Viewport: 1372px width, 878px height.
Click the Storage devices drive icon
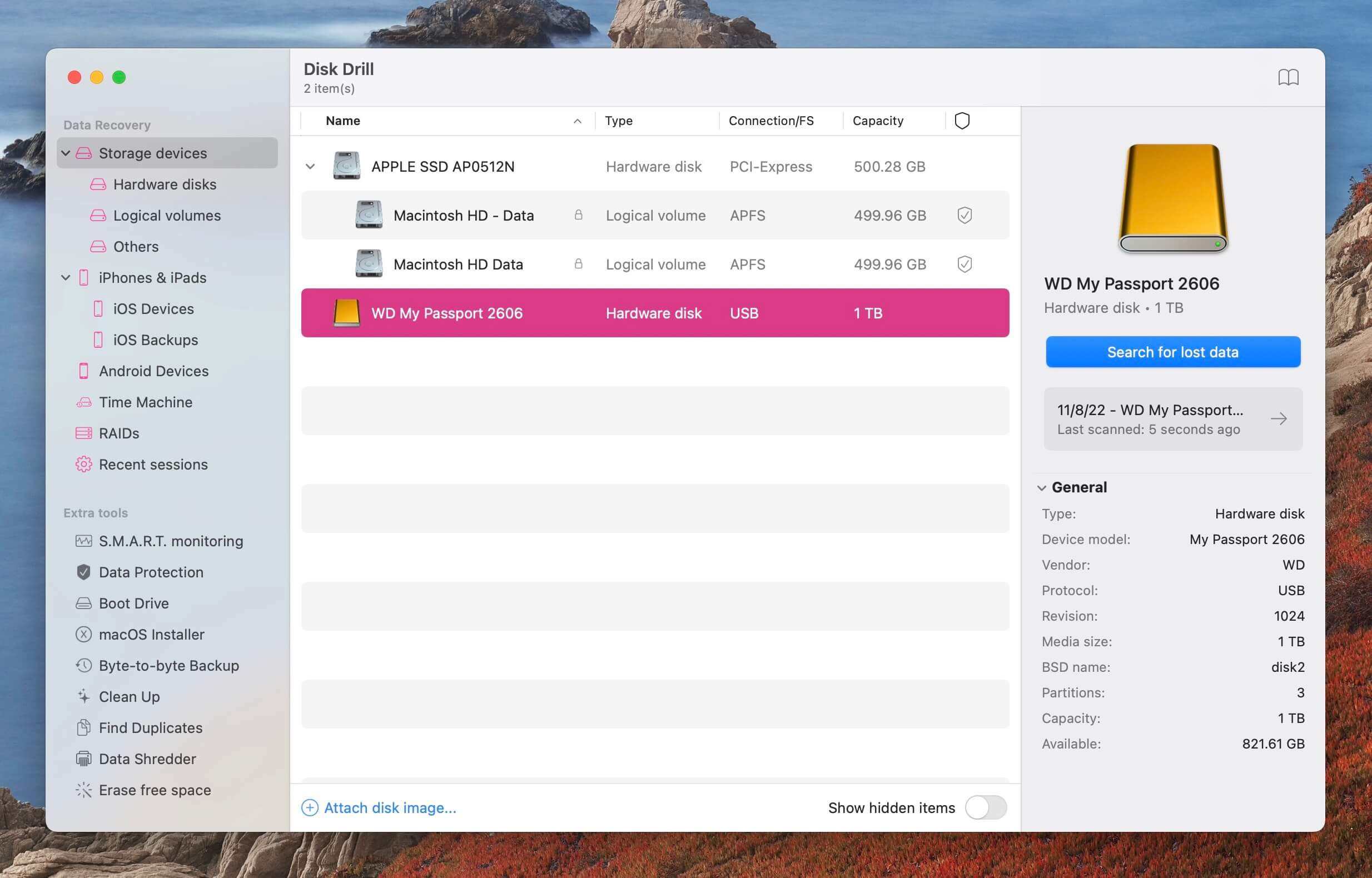coord(84,153)
